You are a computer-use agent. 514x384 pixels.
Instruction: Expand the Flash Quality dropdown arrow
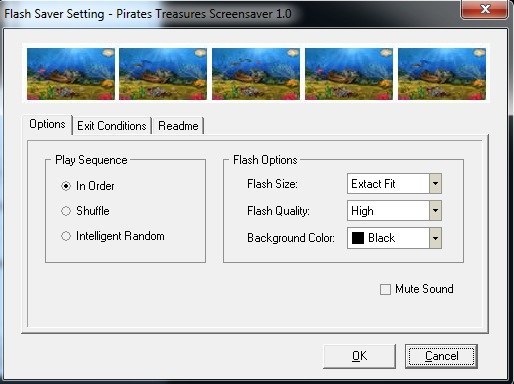(x=435, y=211)
